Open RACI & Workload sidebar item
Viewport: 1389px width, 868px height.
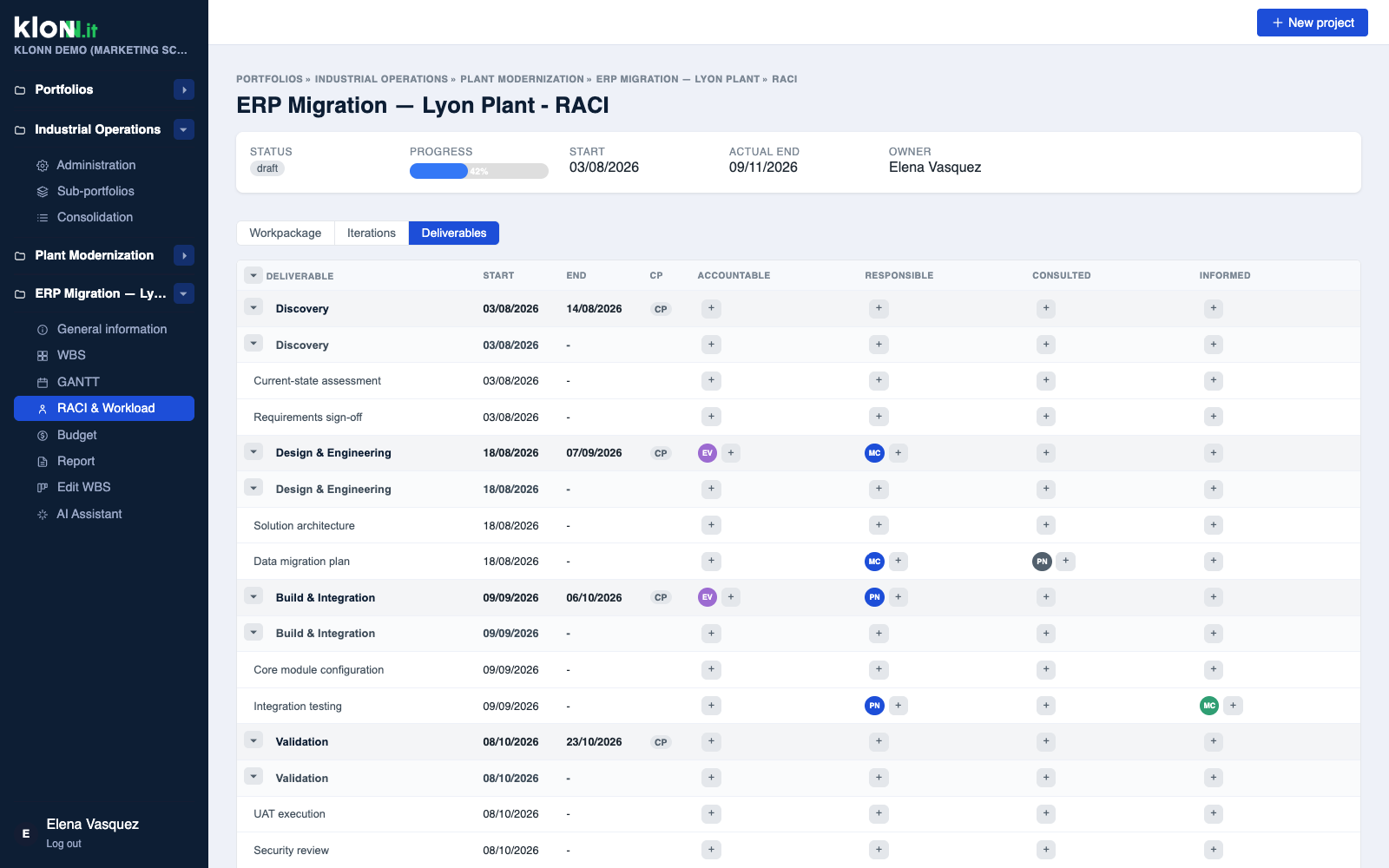(104, 408)
